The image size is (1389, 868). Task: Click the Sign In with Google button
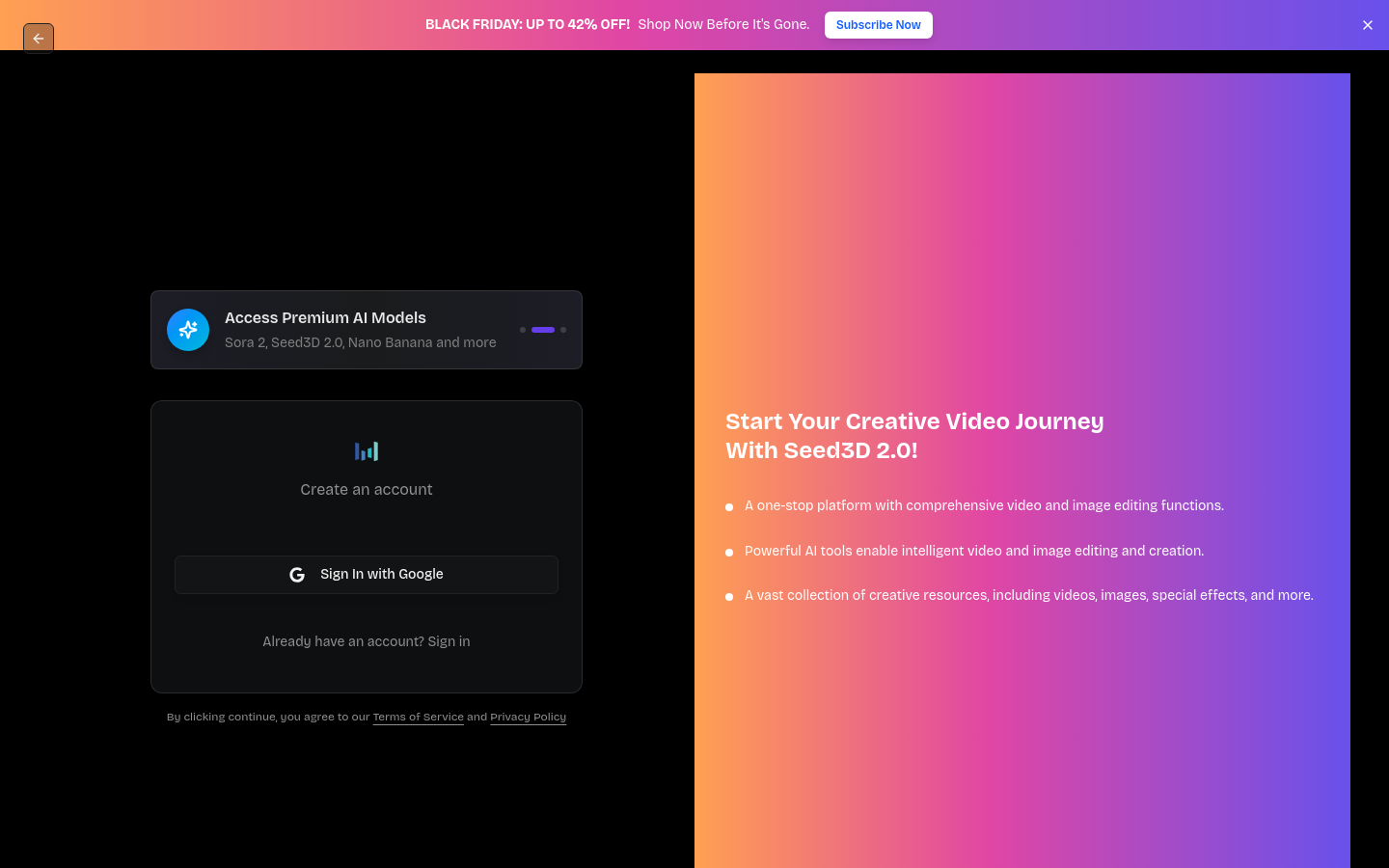click(x=367, y=575)
